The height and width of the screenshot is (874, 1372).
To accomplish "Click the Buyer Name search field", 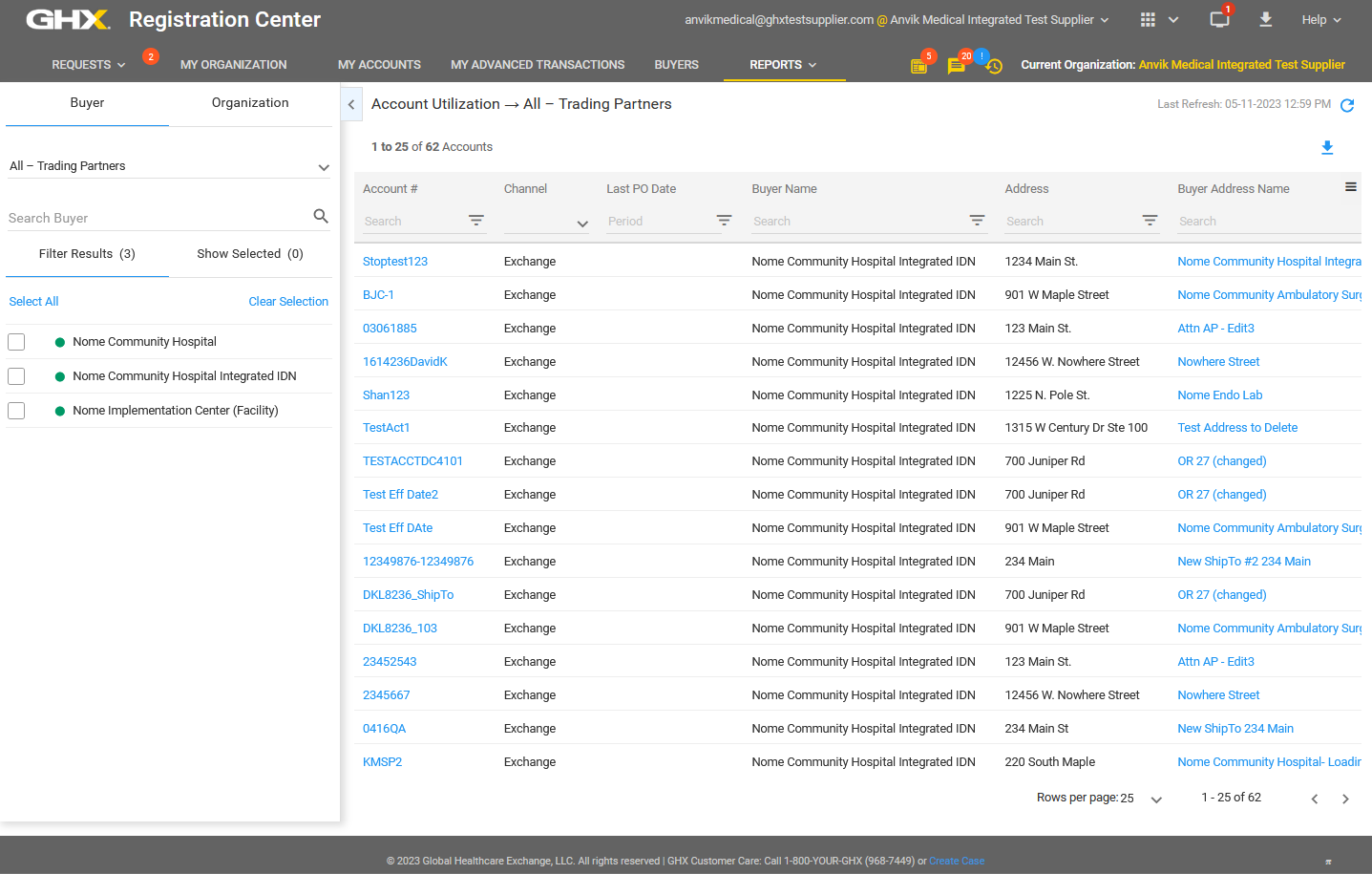I will (x=857, y=222).
